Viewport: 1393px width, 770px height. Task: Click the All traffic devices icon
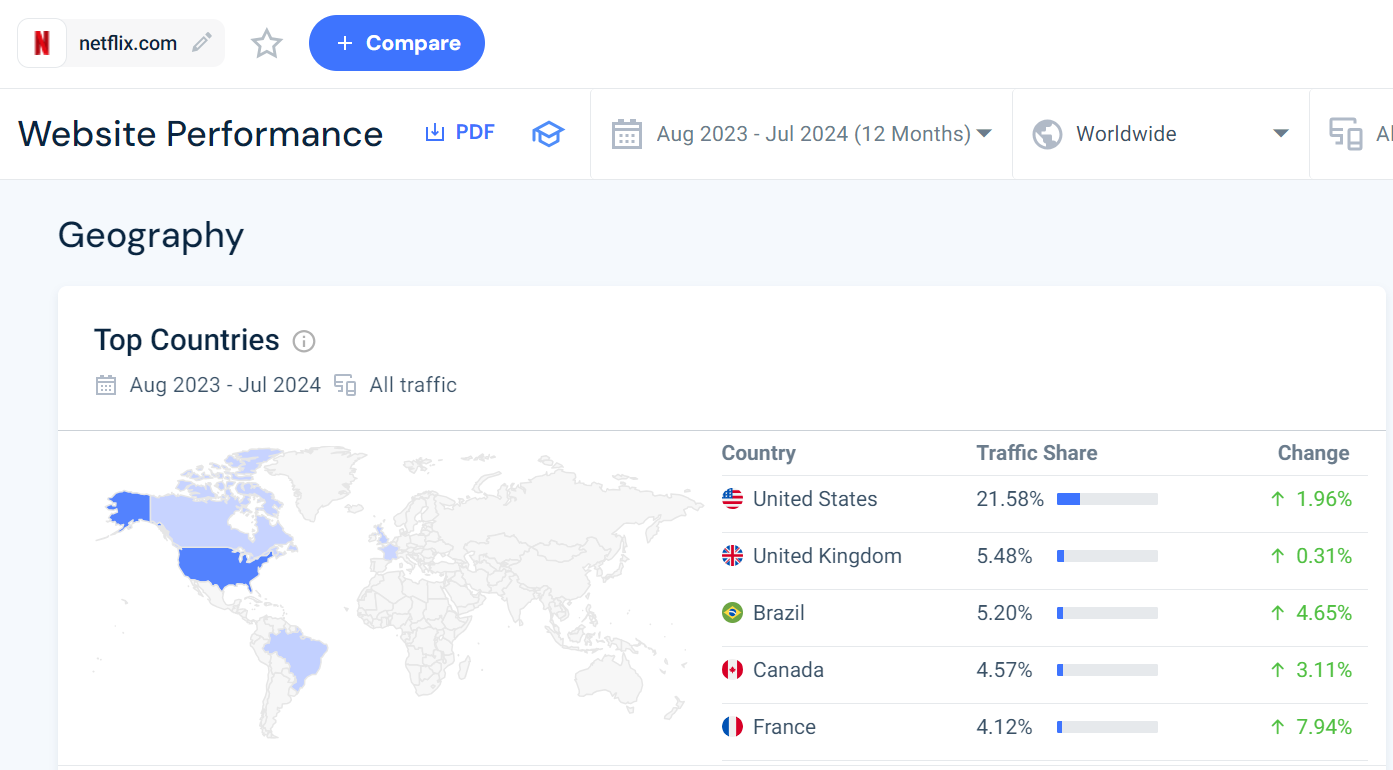click(x=345, y=385)
